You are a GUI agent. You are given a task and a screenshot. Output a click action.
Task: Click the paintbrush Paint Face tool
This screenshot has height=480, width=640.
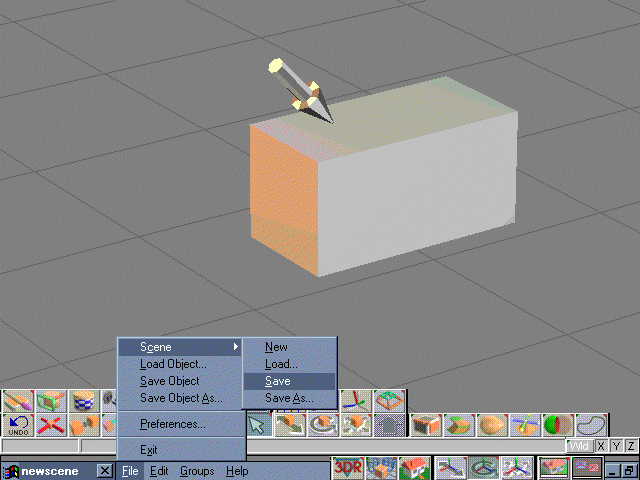click(x=17, y=402)
